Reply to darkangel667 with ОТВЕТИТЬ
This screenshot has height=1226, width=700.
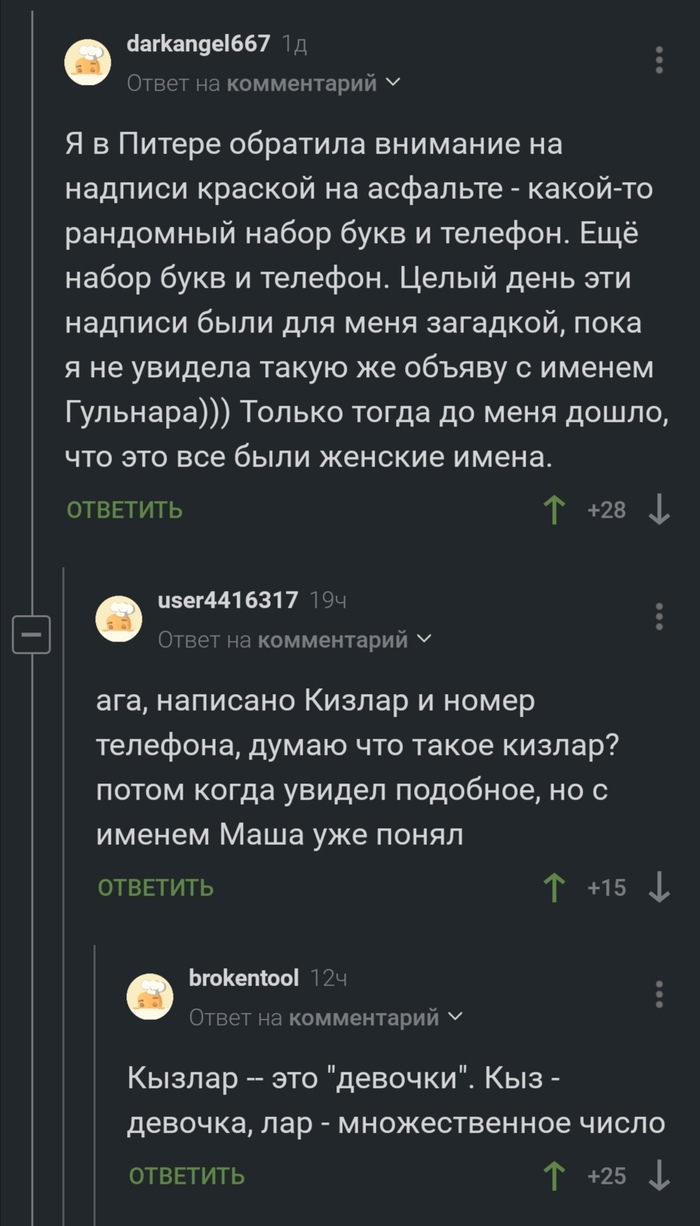tap(125, 511)
